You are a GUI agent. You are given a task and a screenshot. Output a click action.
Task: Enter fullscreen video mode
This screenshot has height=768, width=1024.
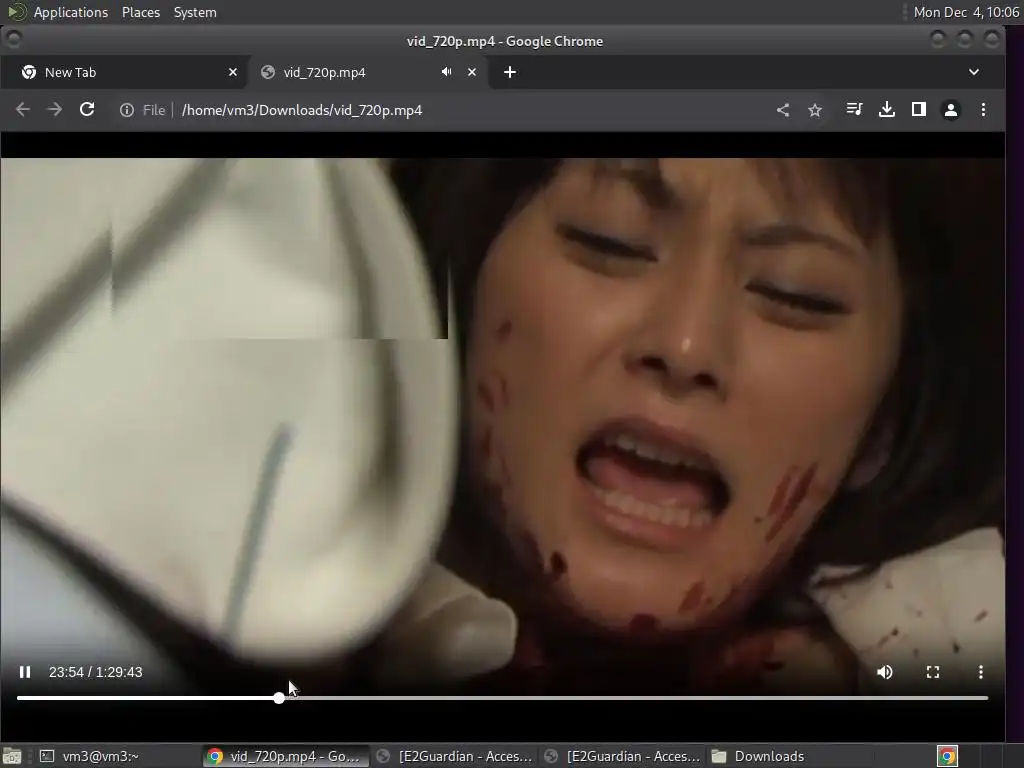tap(933, 672)
